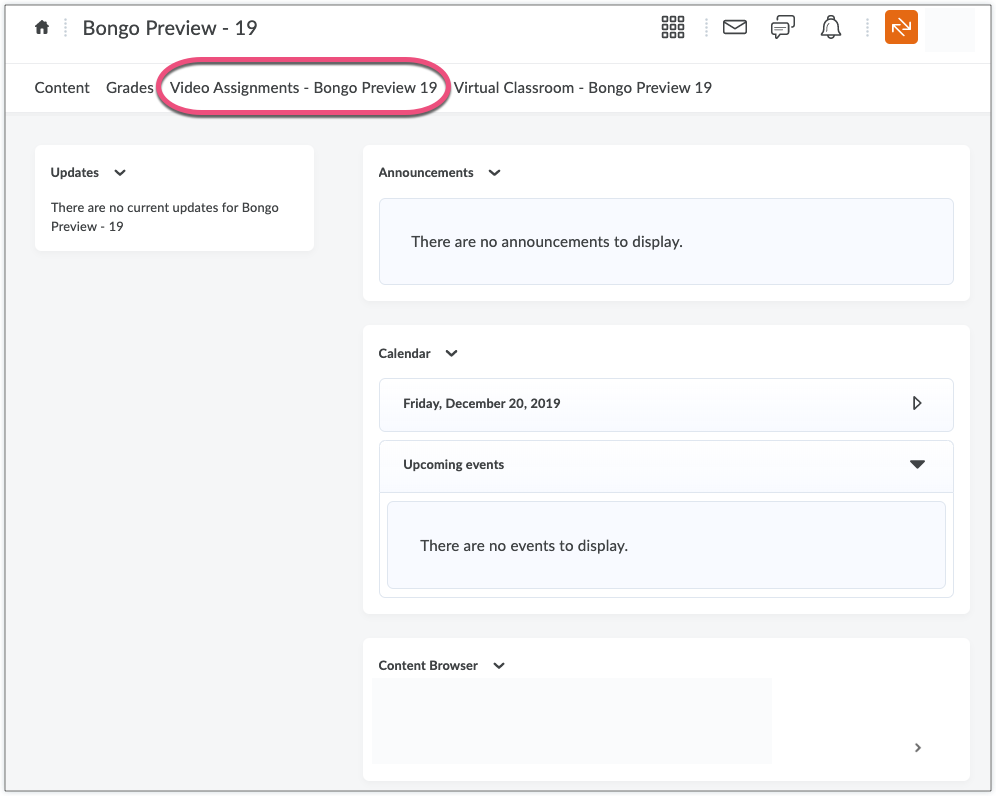Open the Calendar widget menu chevron
996x796 pixels.
(451, 354)
